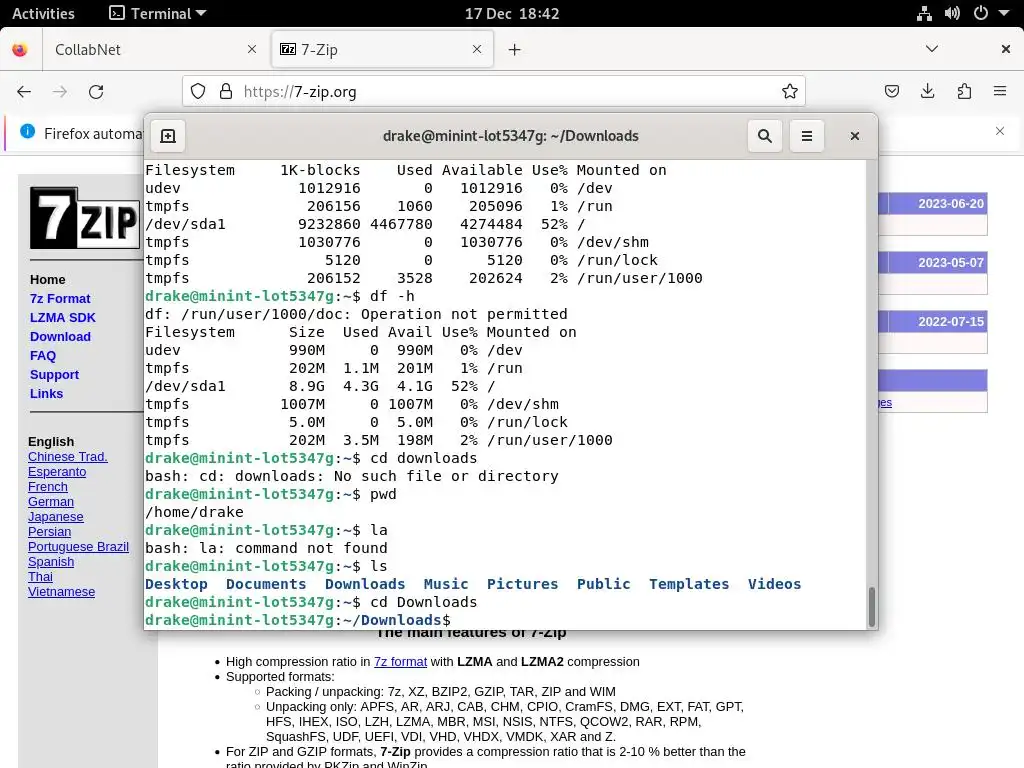Image resolution: width=1024 pixels, height=768 pixels.
Task: Open the clock showing 17 Dec 18:42
Action: coord(512,13)
